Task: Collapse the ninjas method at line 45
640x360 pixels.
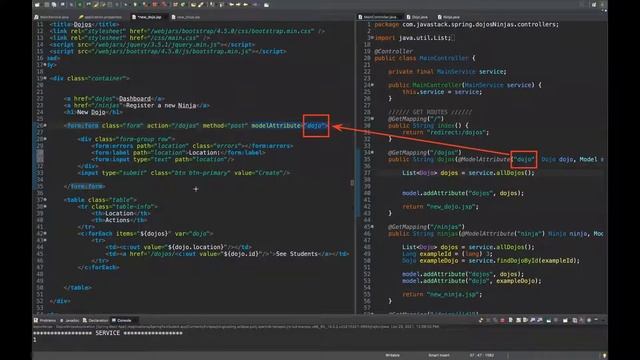Action: 372,227
